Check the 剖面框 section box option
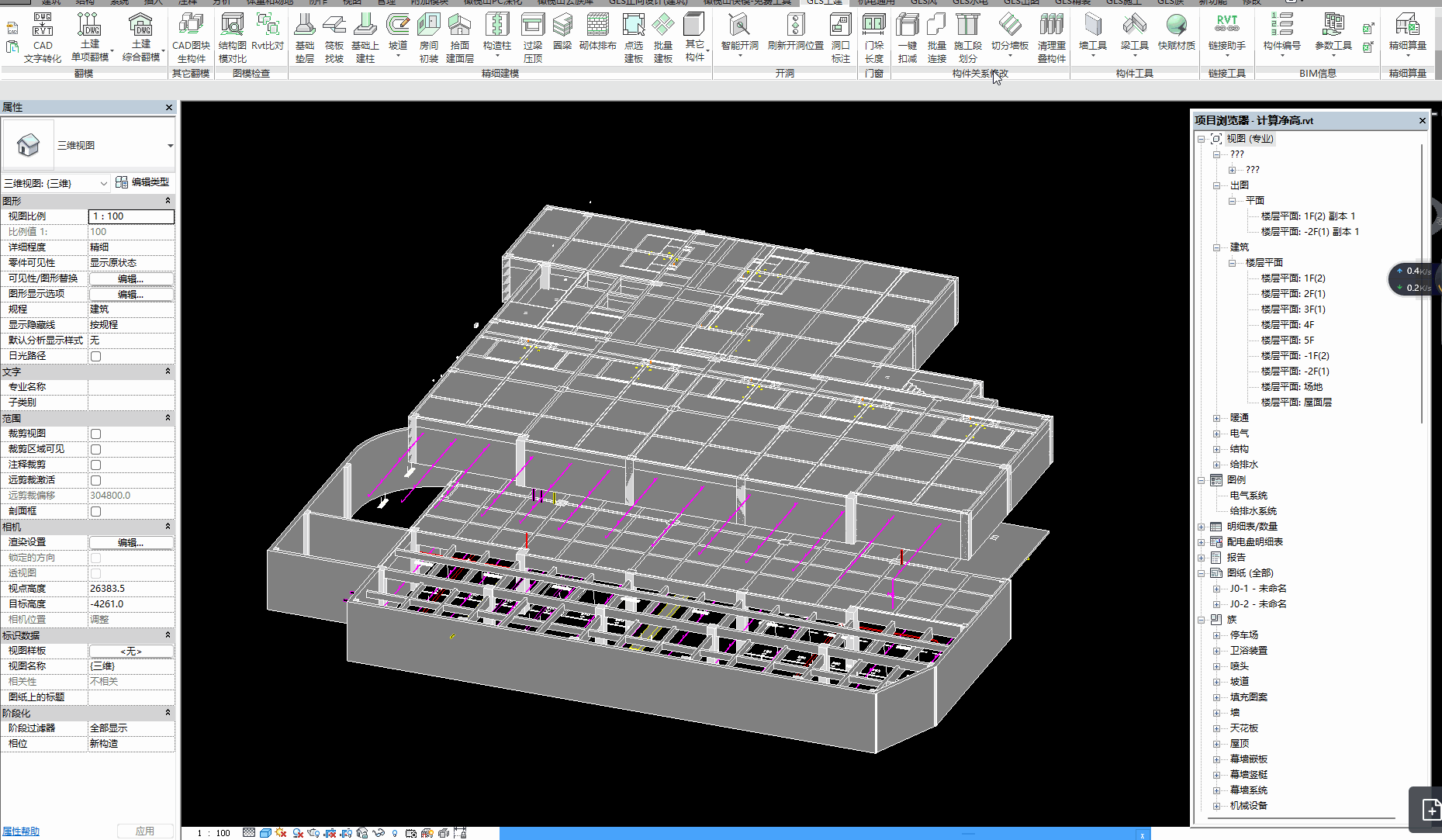The height and width of the screenshot is (840, 1442). coord(96,511)
